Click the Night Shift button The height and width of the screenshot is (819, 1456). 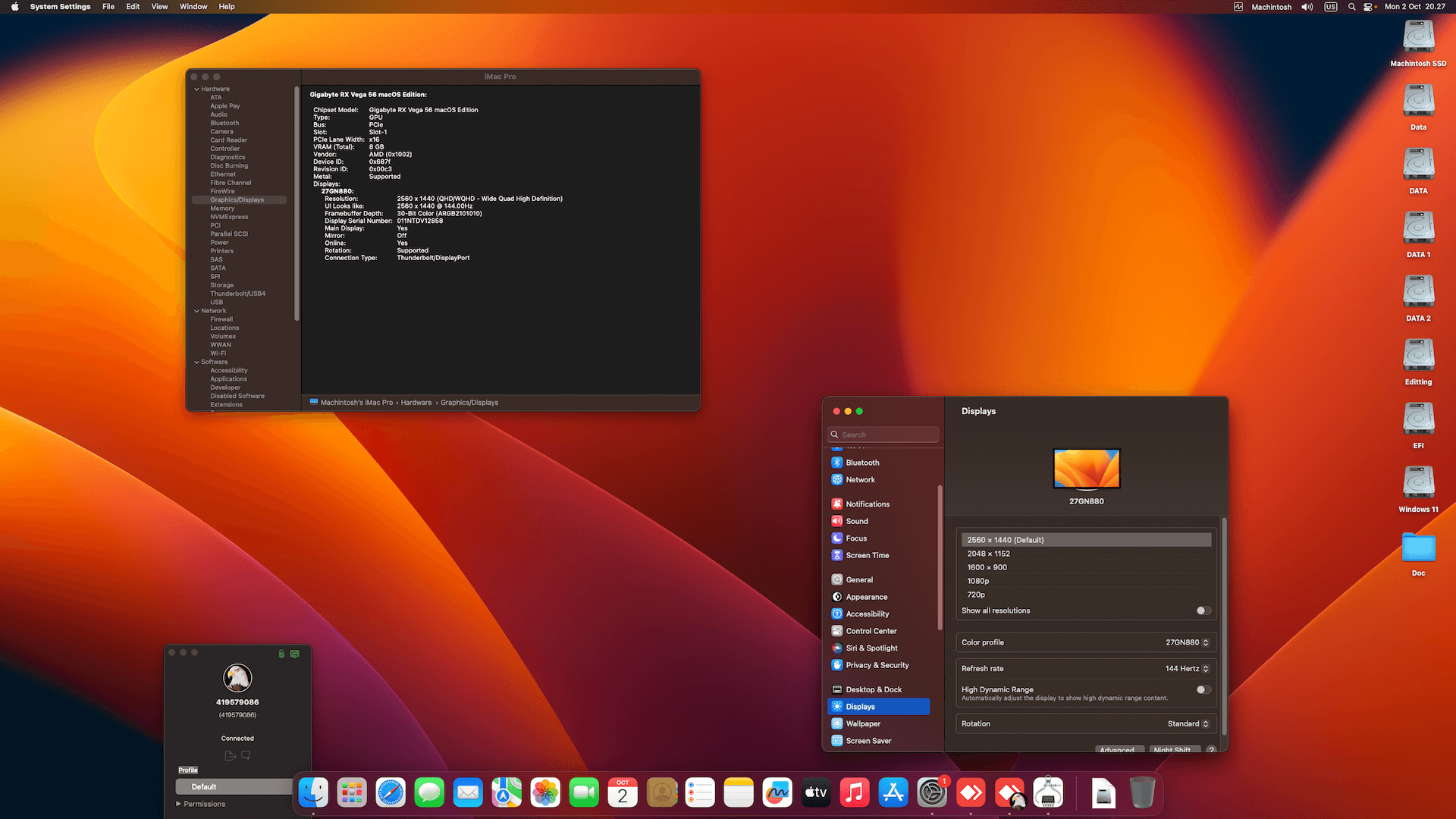click(1174, 749)
